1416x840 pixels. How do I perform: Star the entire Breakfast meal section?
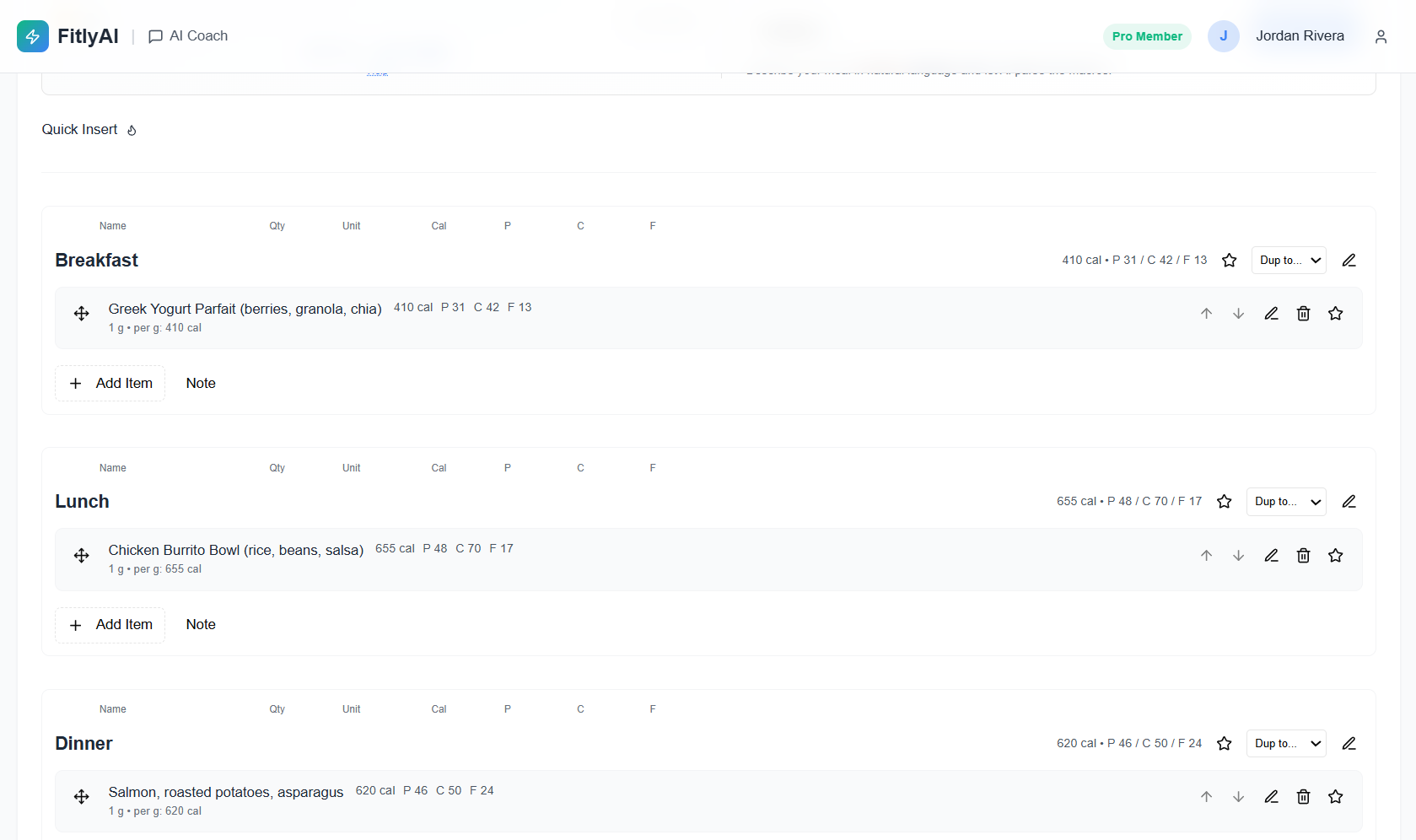click(1229, 260)
